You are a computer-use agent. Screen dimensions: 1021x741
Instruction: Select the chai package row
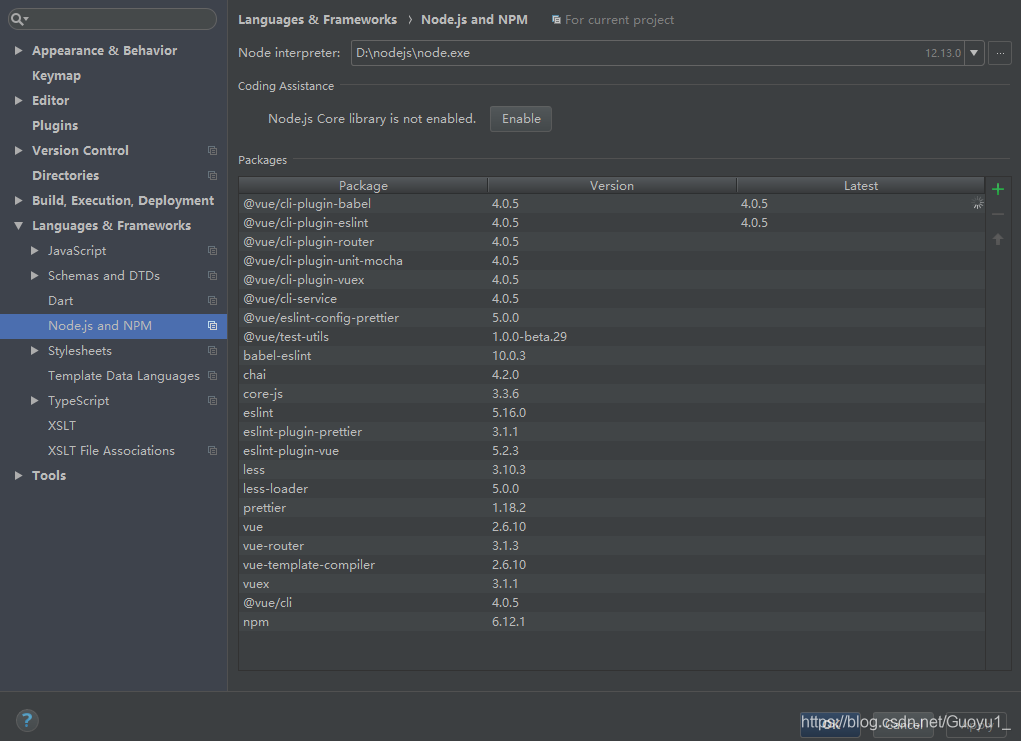[611, 374]
